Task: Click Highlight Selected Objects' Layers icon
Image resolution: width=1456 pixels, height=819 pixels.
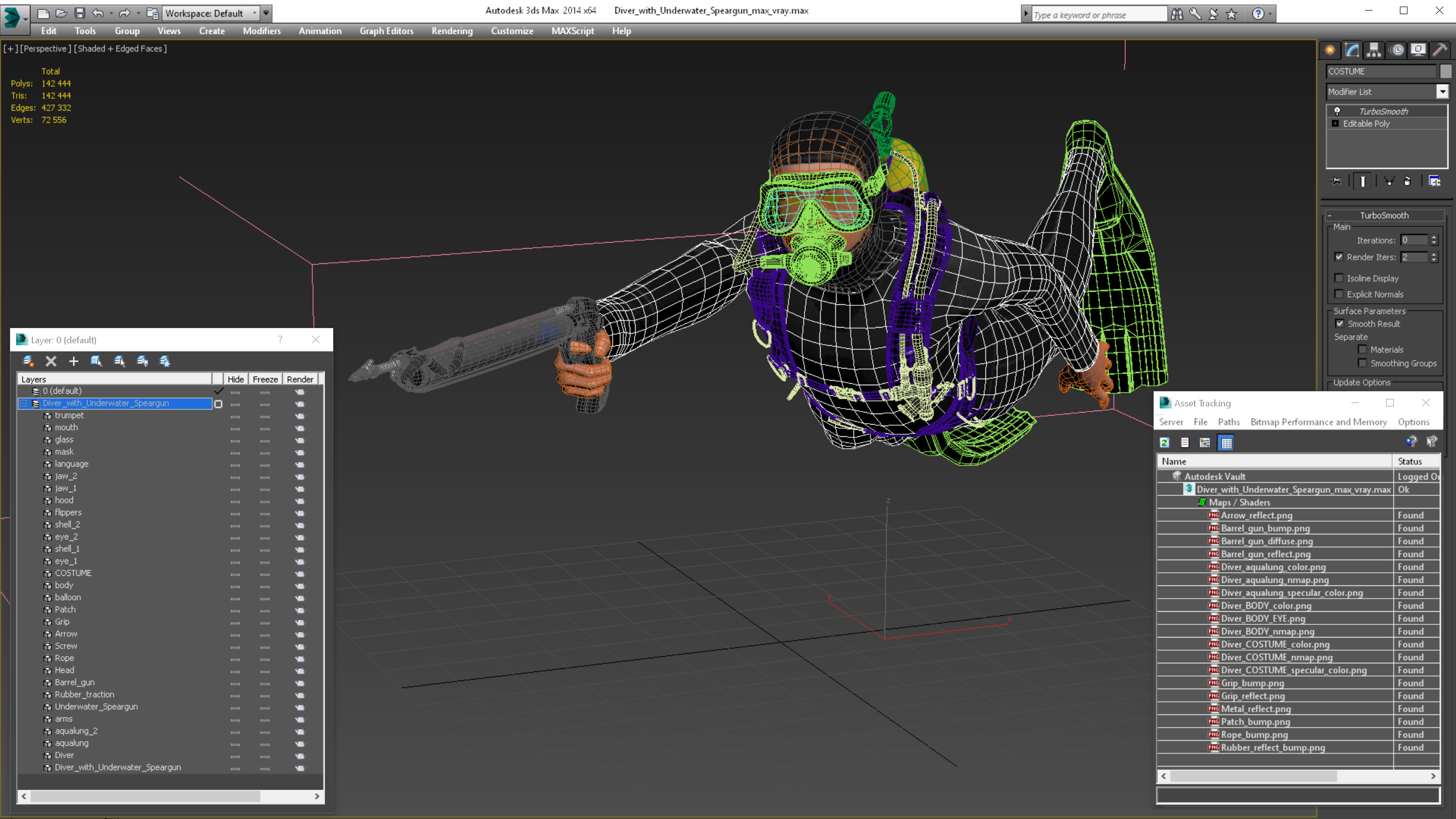Action: click(x=119, y=361)
